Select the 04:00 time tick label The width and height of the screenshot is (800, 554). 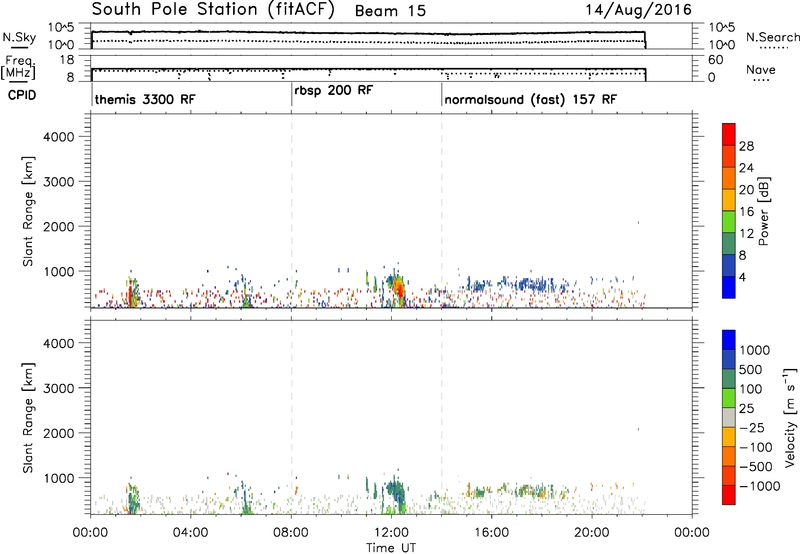[x=190, y=533]
